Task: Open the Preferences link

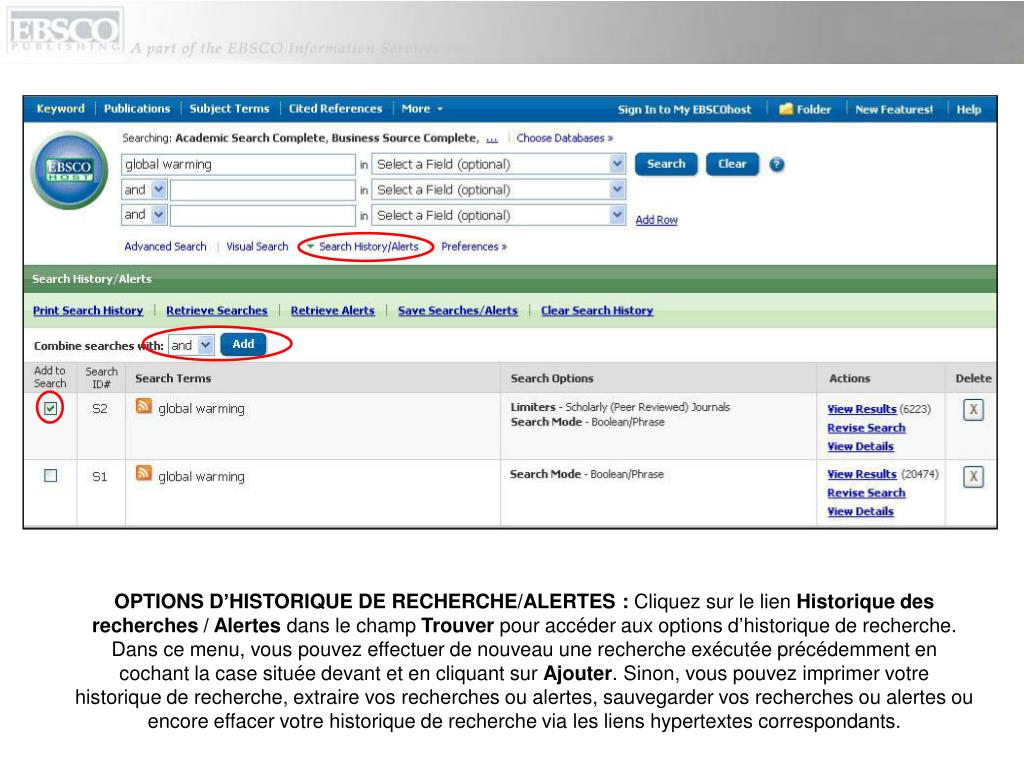Action: (x=474, y=247)
